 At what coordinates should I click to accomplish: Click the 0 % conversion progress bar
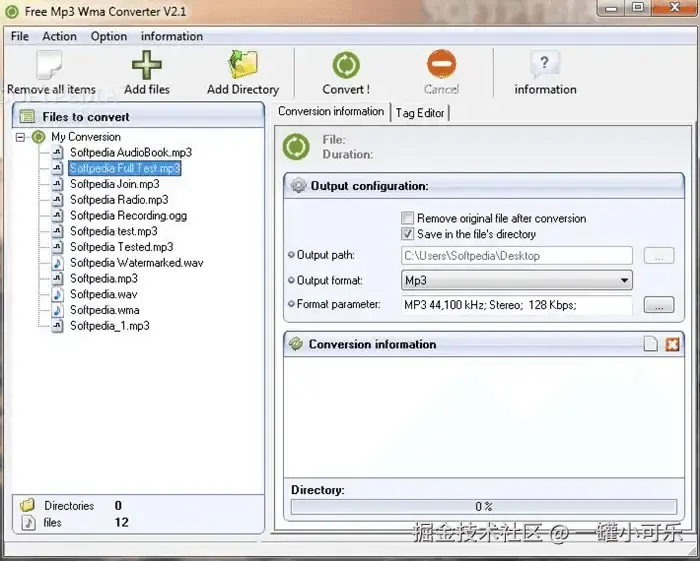pos(483,507)
